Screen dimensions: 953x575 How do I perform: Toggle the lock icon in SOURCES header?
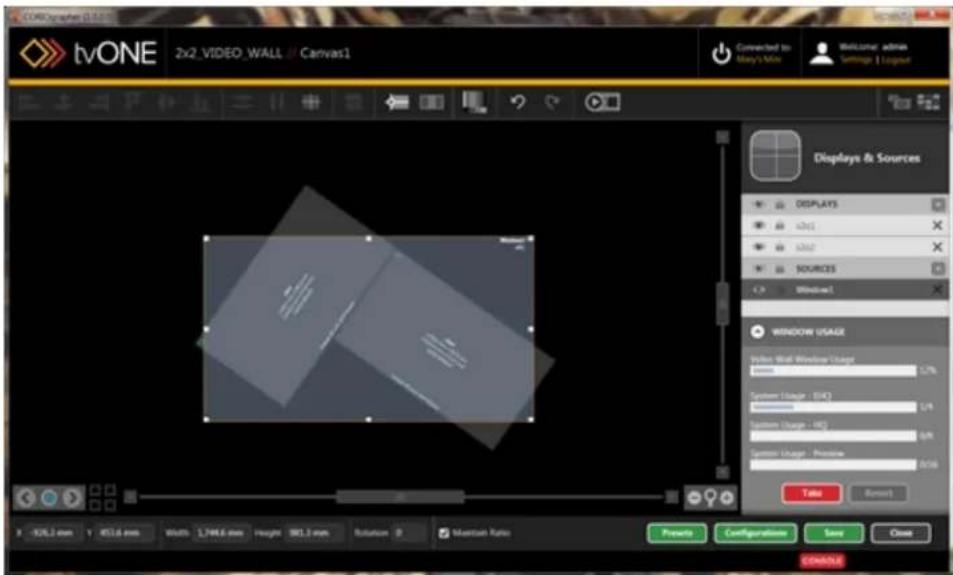coord(779,269)
